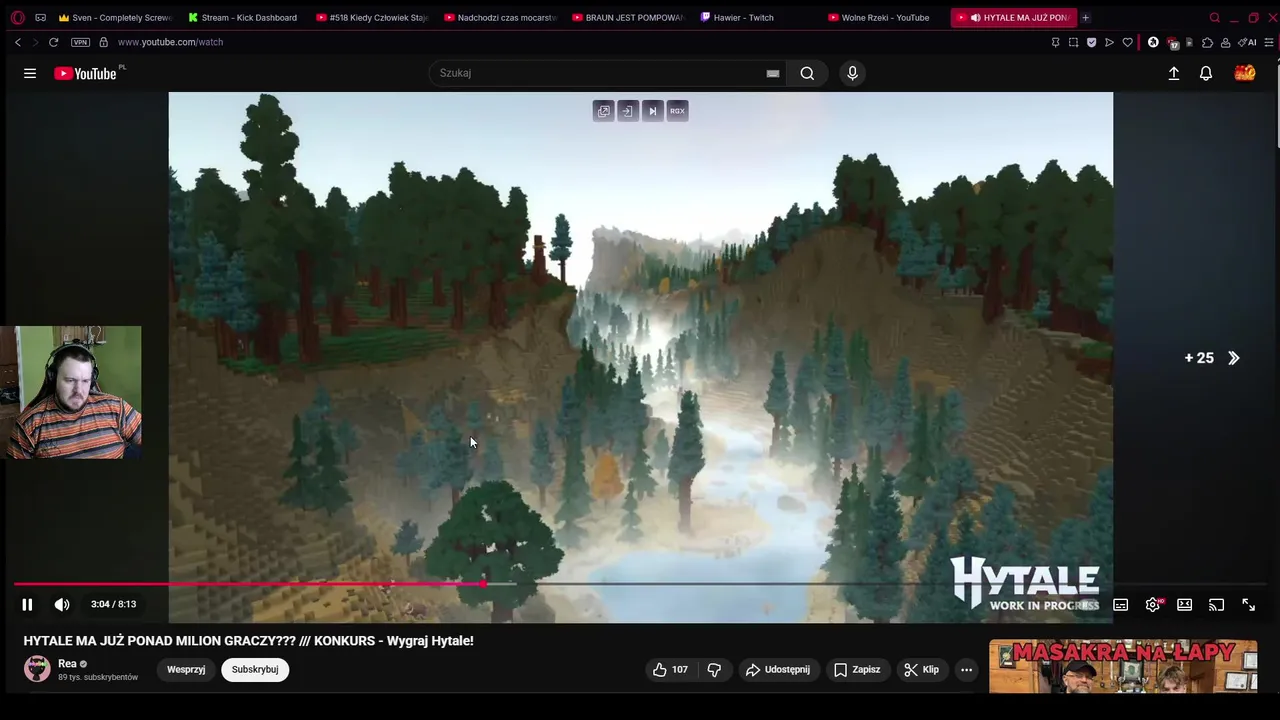Open the YouTube hamburger guide menu

[30, 73]
